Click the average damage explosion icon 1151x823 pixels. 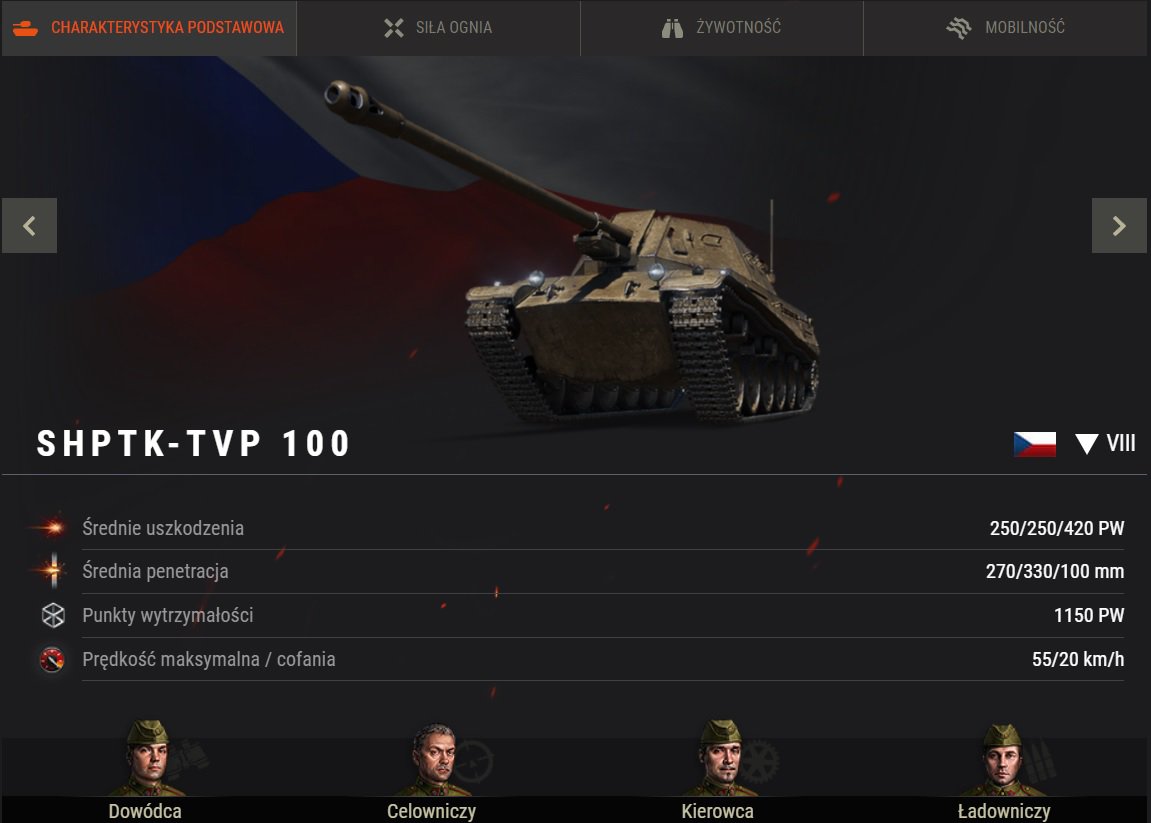[x=51, y=527]
